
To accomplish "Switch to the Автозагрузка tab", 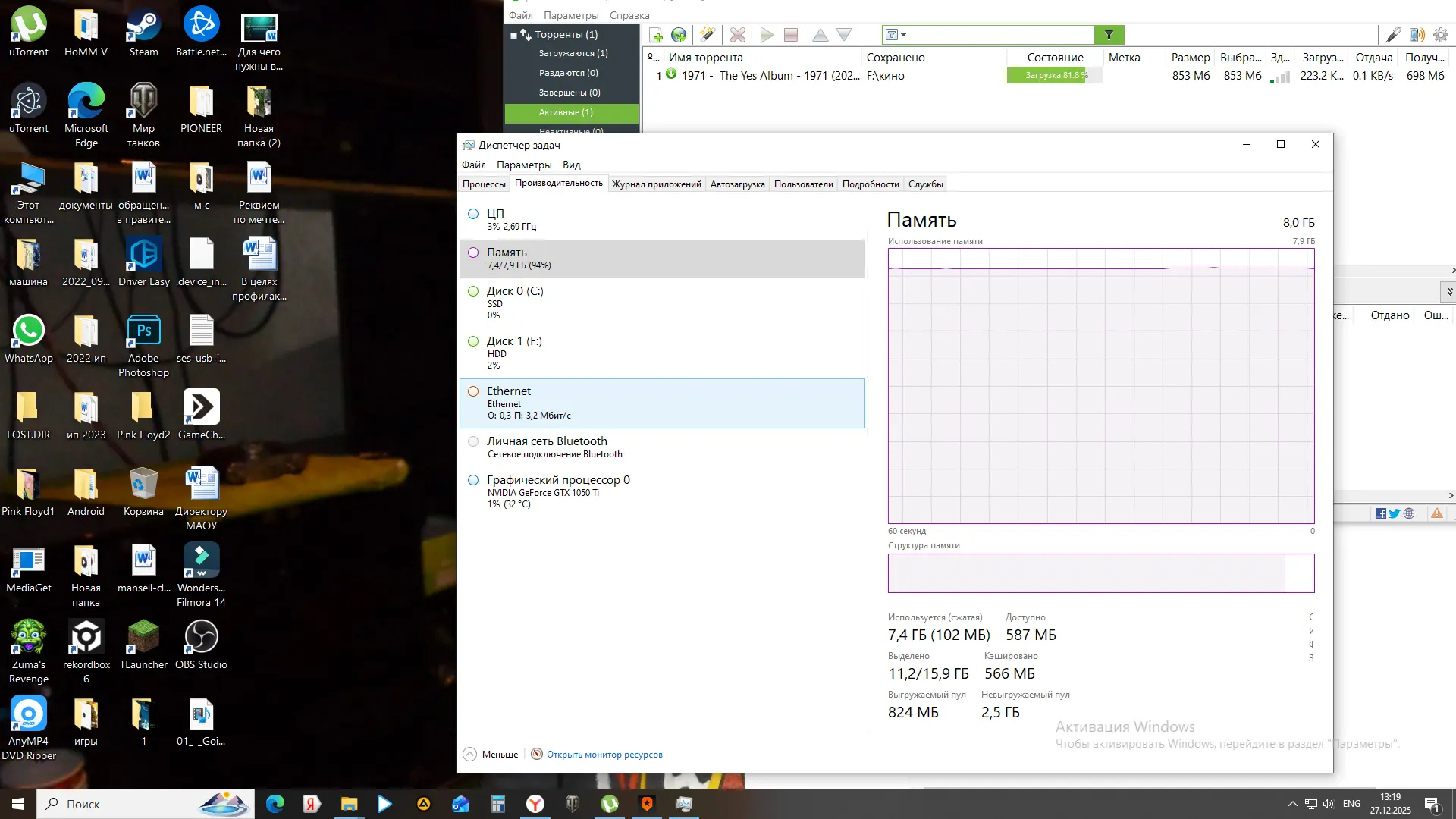I will point(737,184).
